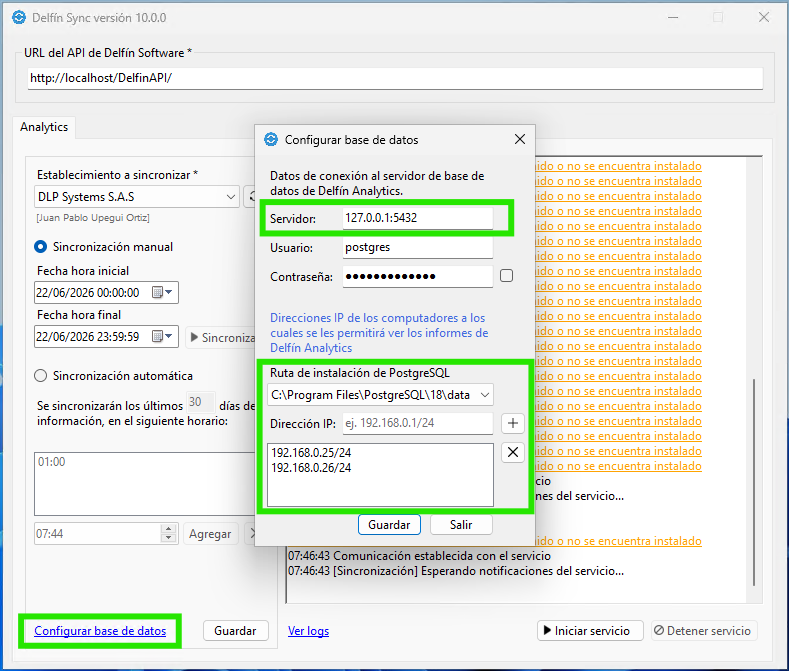Add the IP address with the plus button

coord(513,423)
